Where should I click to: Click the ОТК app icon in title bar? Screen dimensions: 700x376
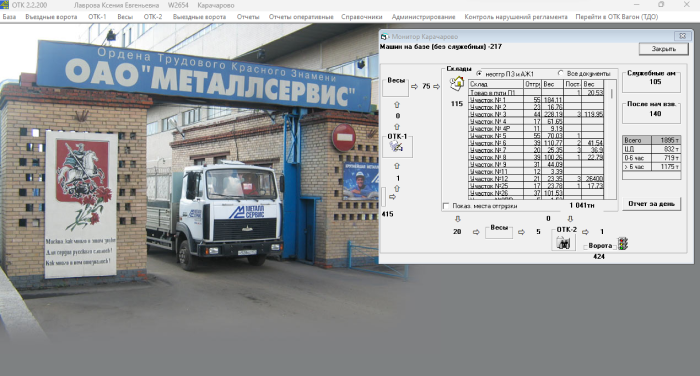pos(4,5)
